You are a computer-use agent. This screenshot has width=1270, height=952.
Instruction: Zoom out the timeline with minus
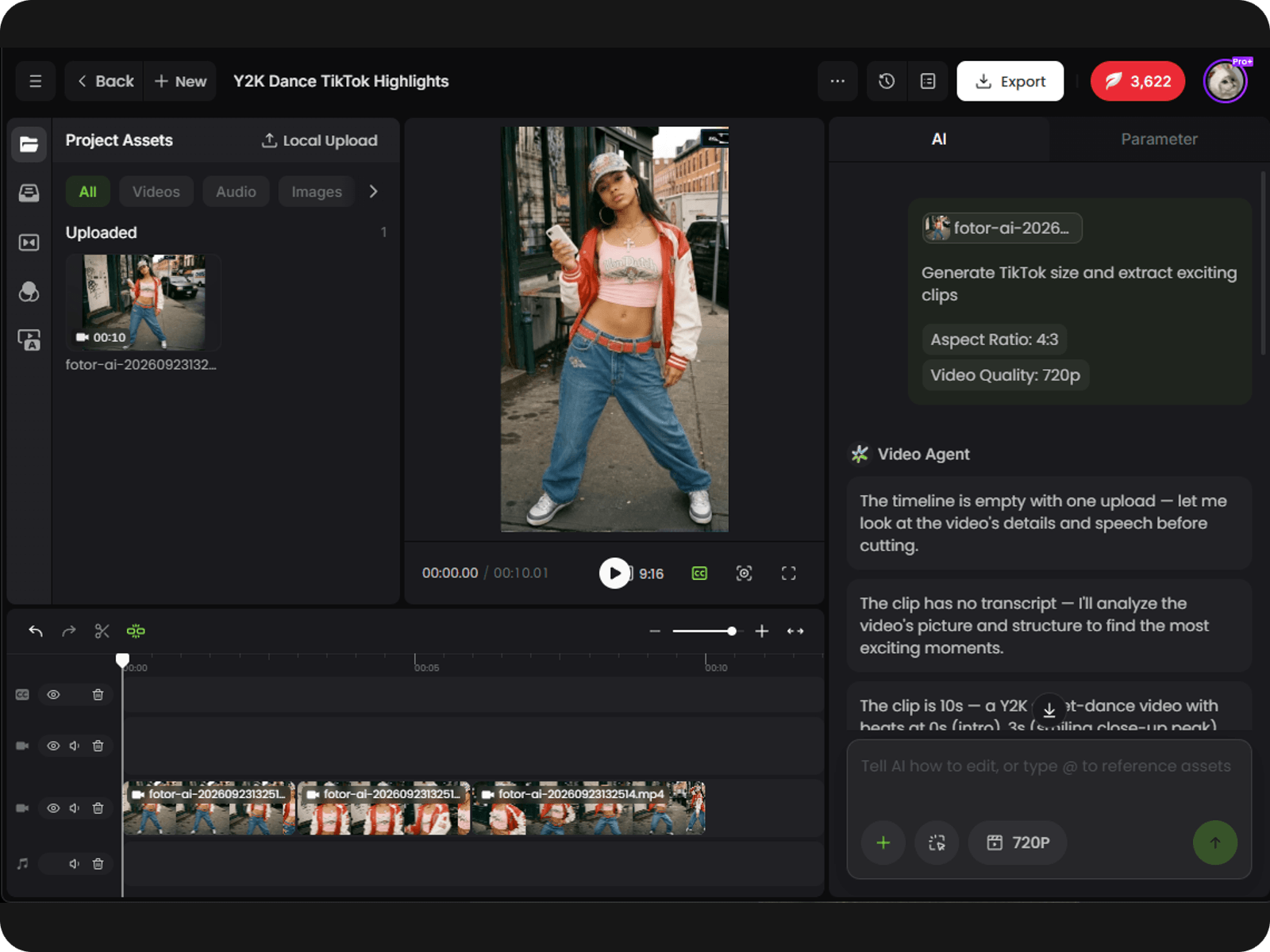(x=655, y=631)
